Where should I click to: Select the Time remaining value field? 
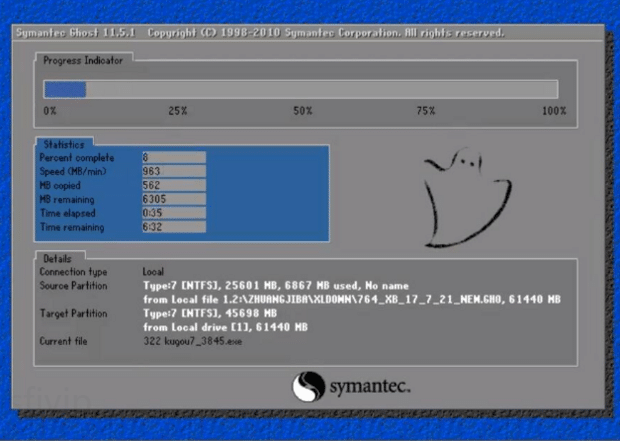[174, 228]
